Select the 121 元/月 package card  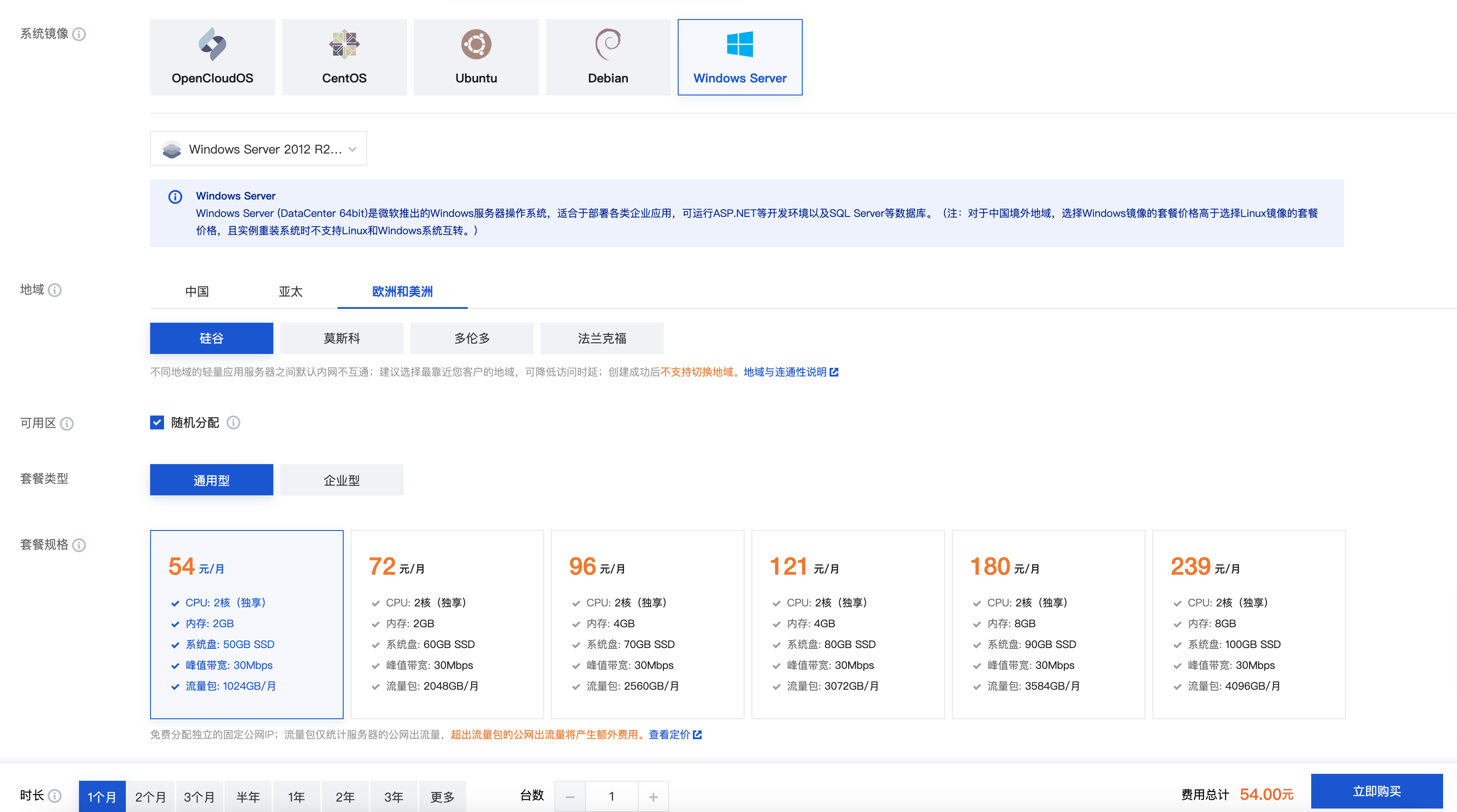[x=848, y=624]
